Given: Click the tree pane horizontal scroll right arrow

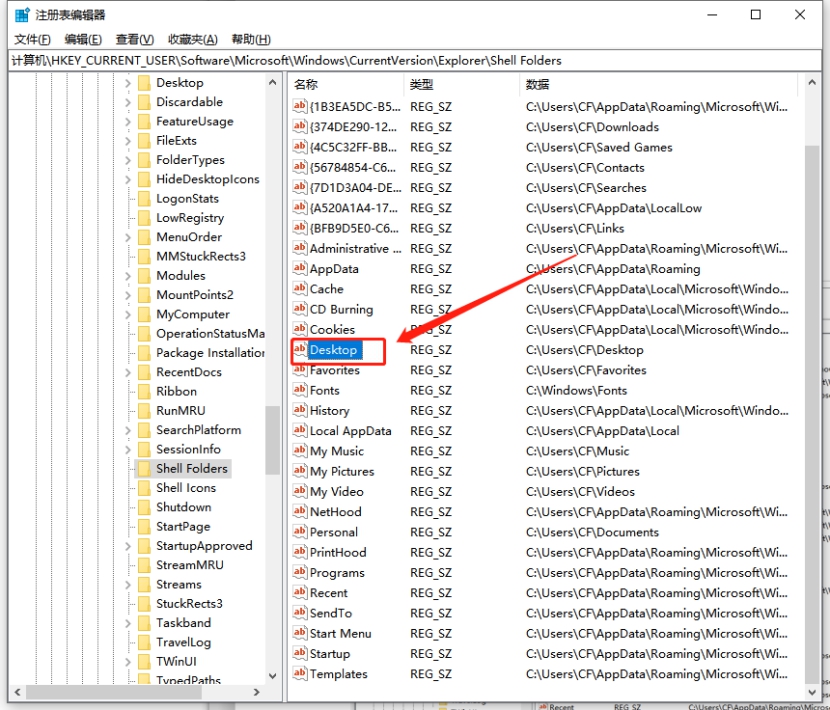Looking at the screenshot, I should 257,692.
